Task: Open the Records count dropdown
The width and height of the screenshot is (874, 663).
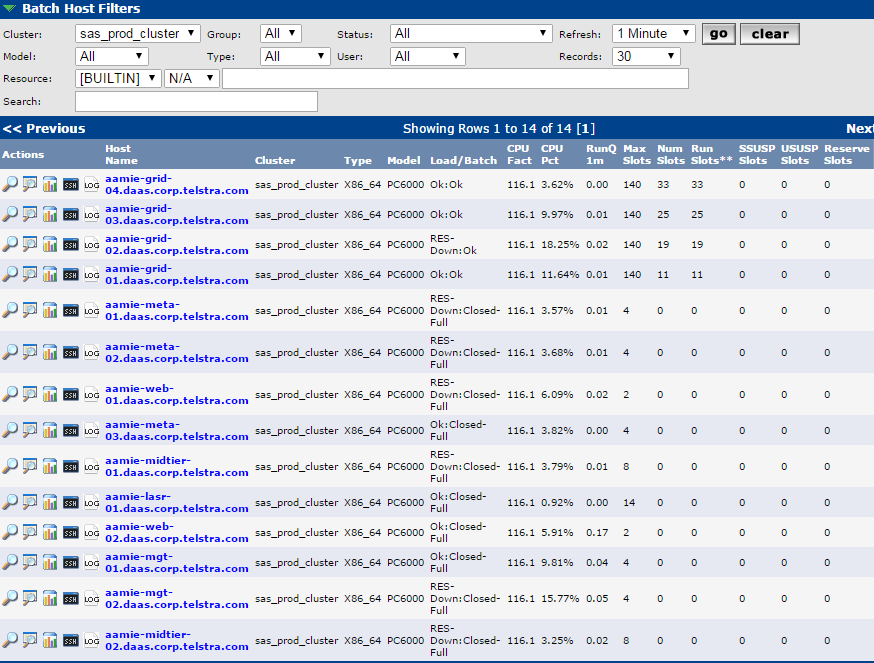Action: [645, 56]
